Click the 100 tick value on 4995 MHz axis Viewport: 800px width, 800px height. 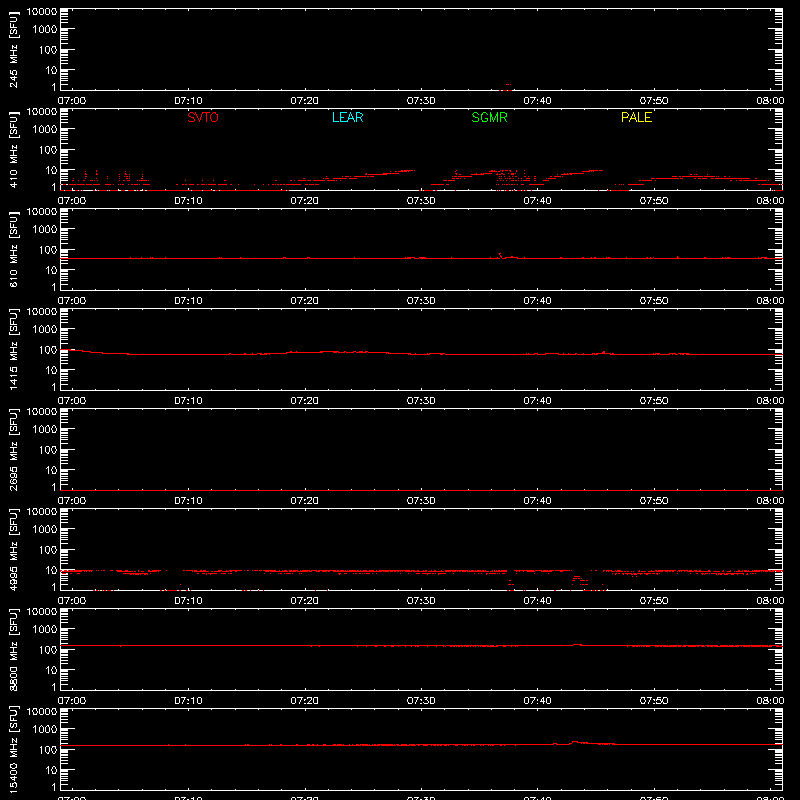(x=48, y=550)
